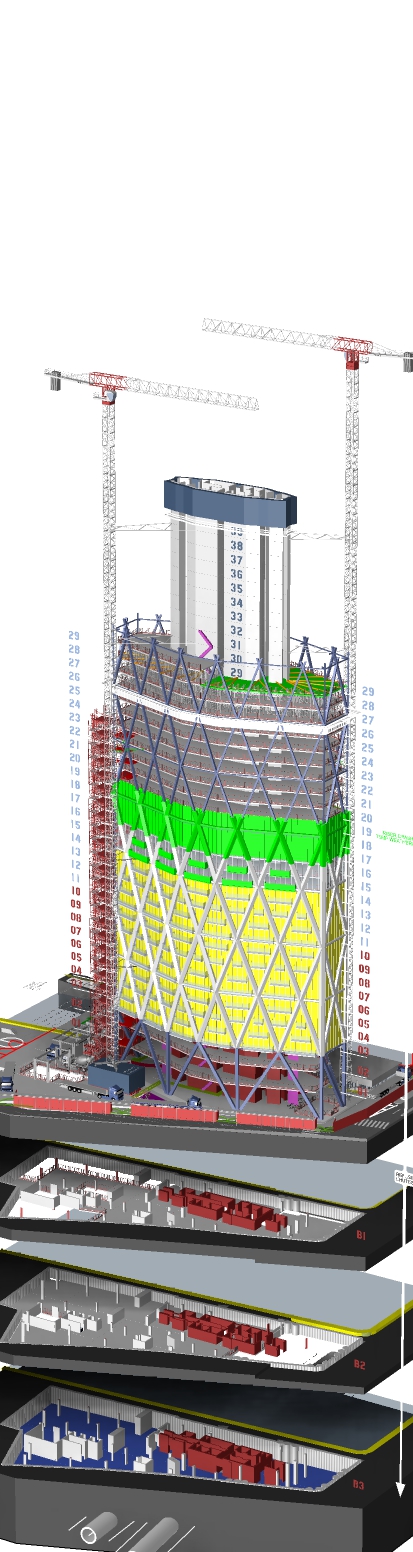This screenshot has height=1552, width=413.
Task: Click floor number 38 on the core
Action: [237, 546]
